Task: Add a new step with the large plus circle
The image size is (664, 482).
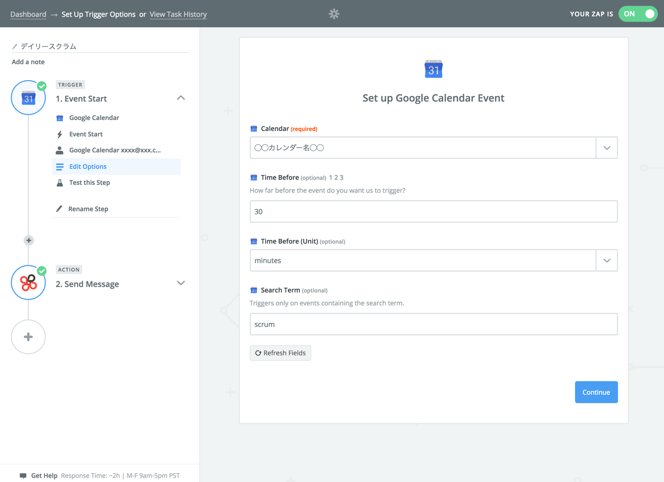Action: coord(28,337)
